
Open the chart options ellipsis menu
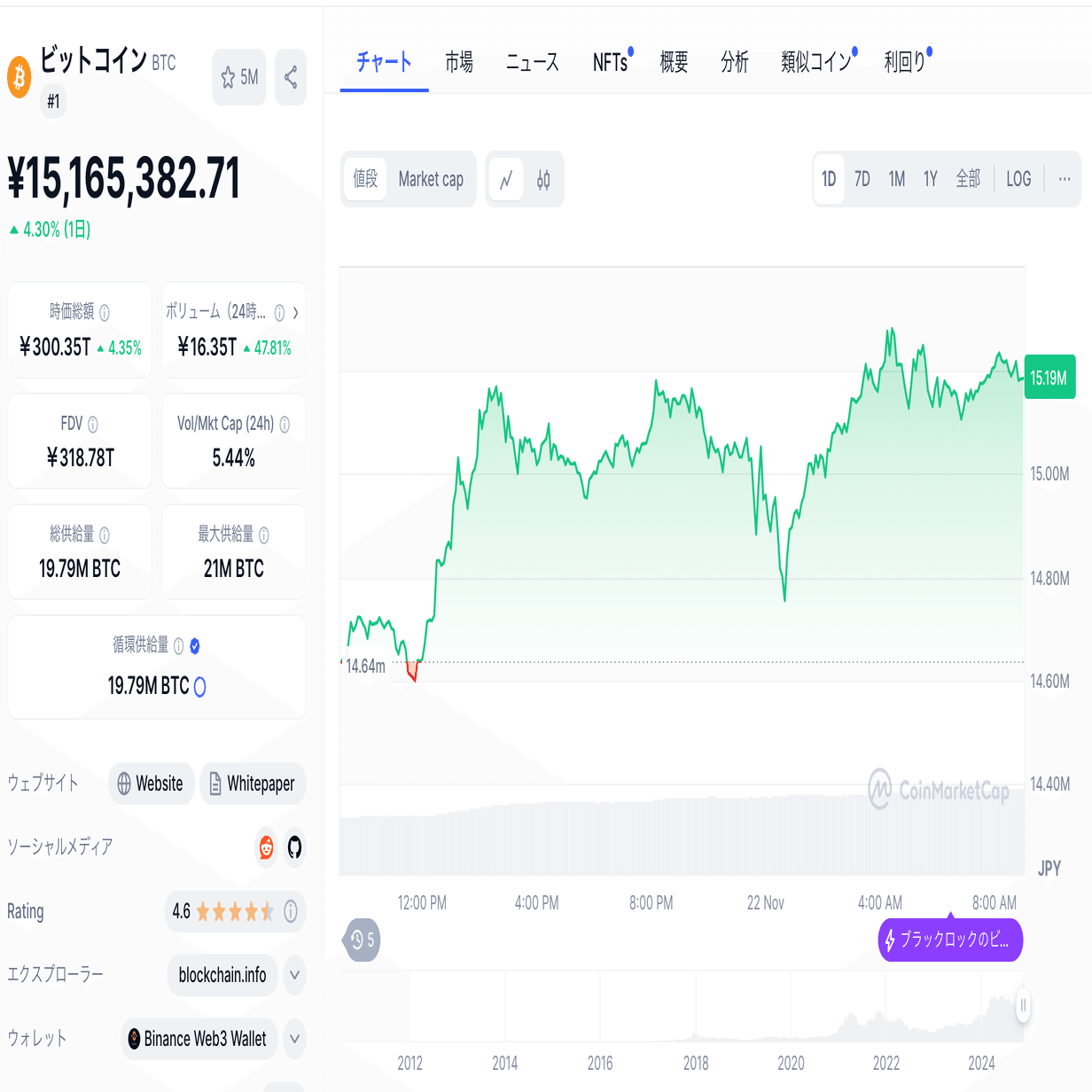[x=1064, y=179]
